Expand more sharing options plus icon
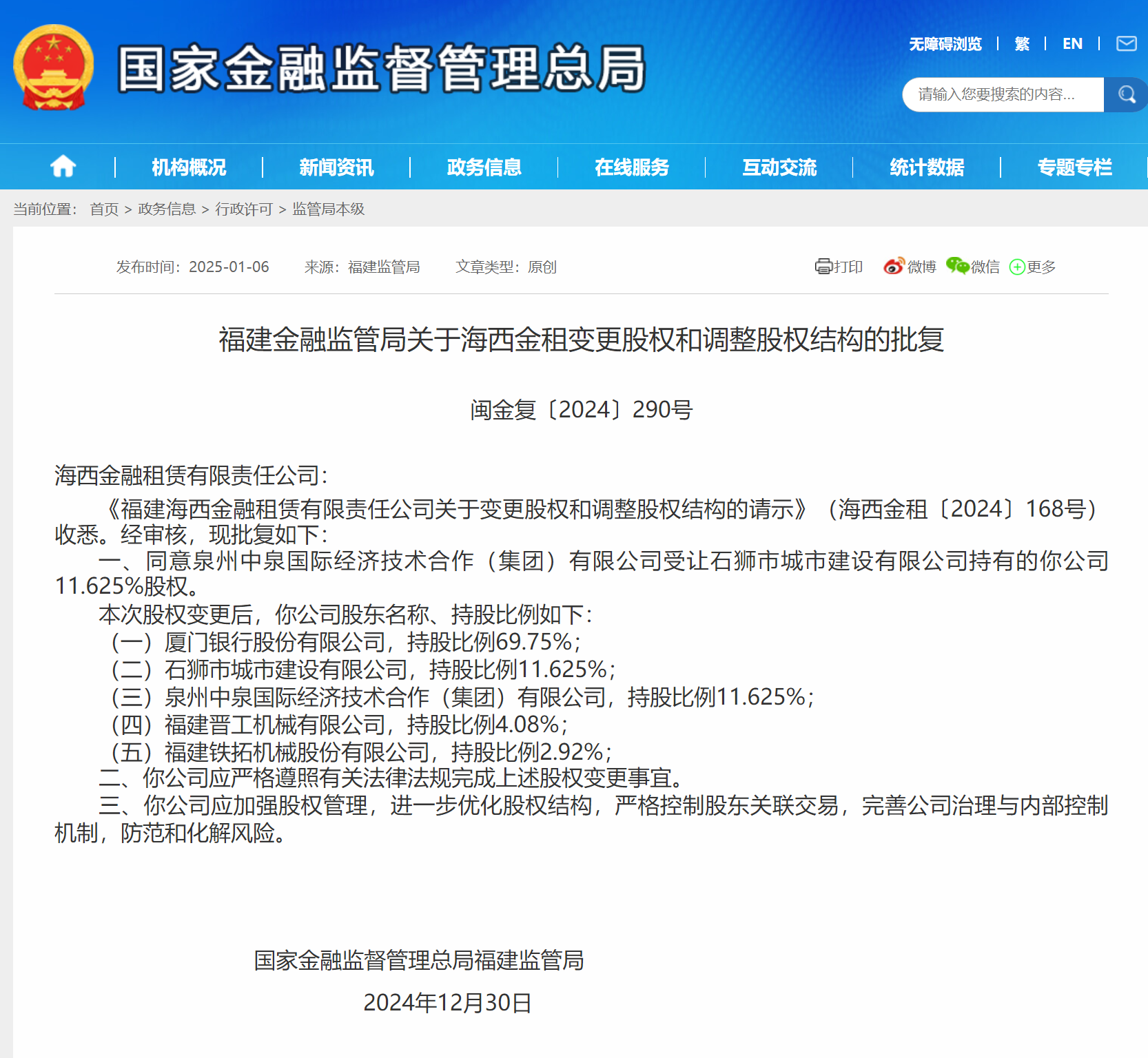This screenshot has width=1148, height=1058. (1017, 267)
